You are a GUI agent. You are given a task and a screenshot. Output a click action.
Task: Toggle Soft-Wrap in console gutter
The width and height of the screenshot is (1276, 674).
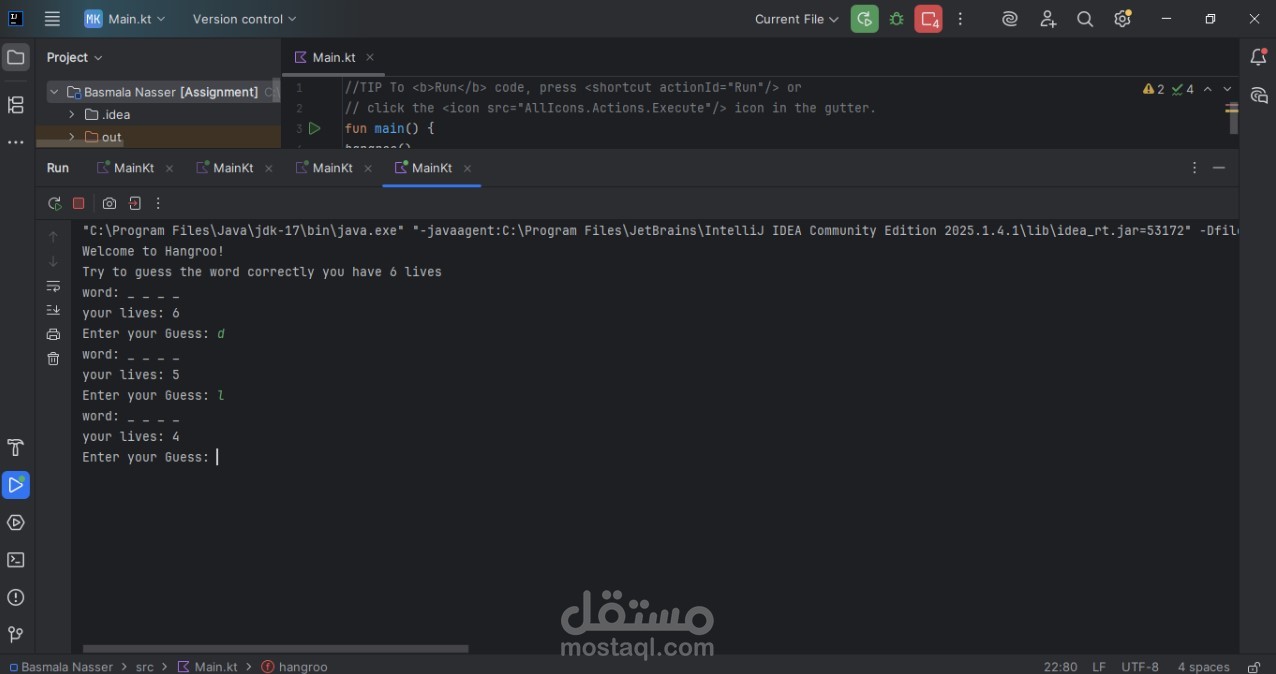click(54, 287)
